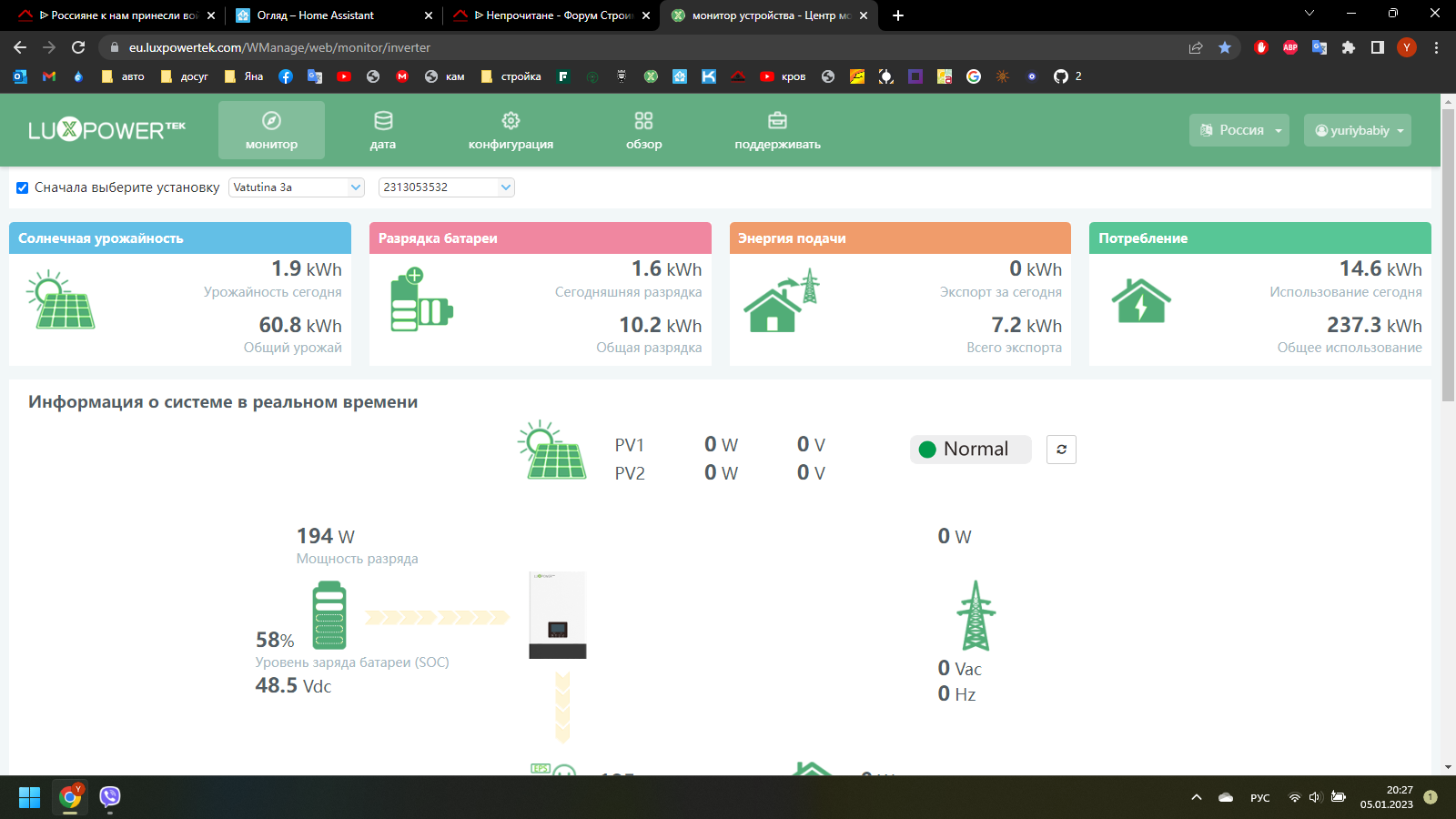Click the battery icon in Разрядка батареи card
This screenshot has height=819, width=1456.
coord(421,299)
